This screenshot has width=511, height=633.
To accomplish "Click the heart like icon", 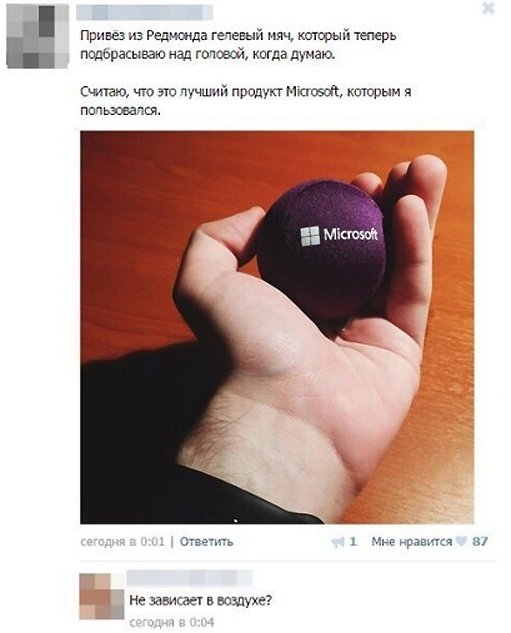I will pos(461,541).
